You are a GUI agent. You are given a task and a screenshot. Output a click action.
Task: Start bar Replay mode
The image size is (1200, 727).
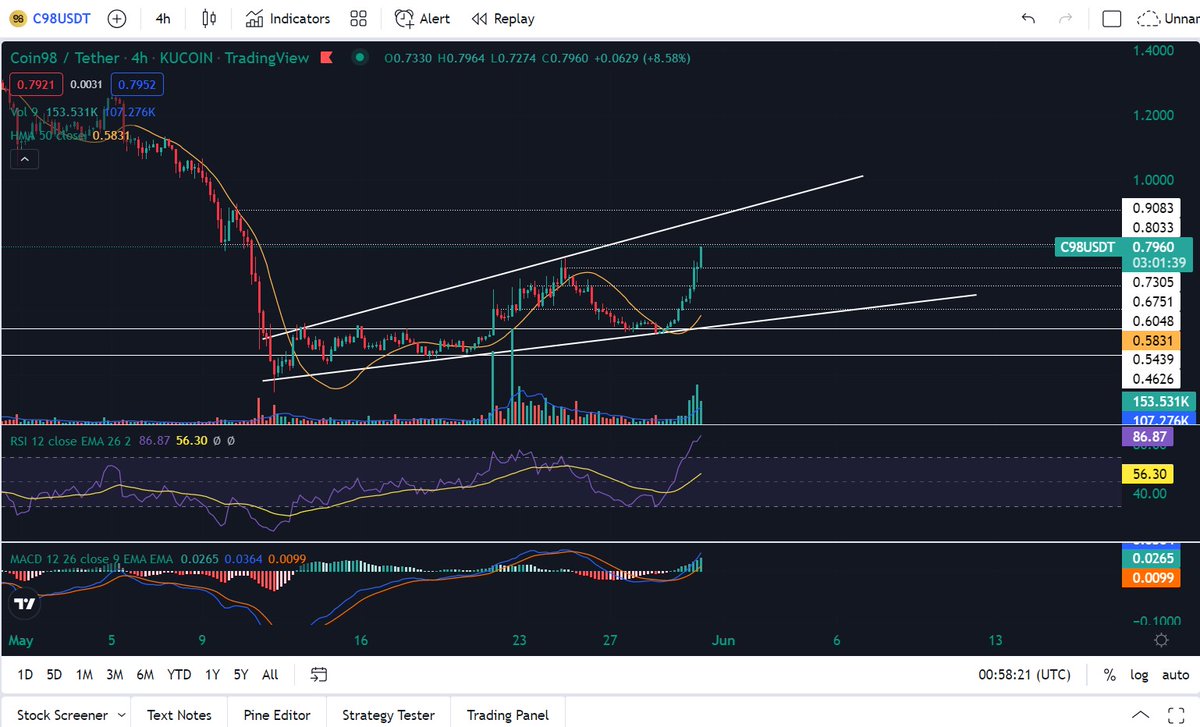(x=503, y=18)
